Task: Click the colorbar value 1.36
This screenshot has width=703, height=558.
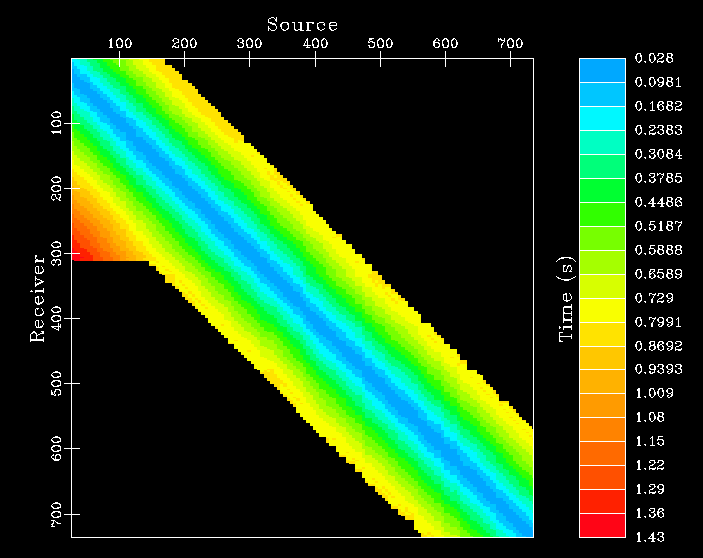Action: point(650,513)
